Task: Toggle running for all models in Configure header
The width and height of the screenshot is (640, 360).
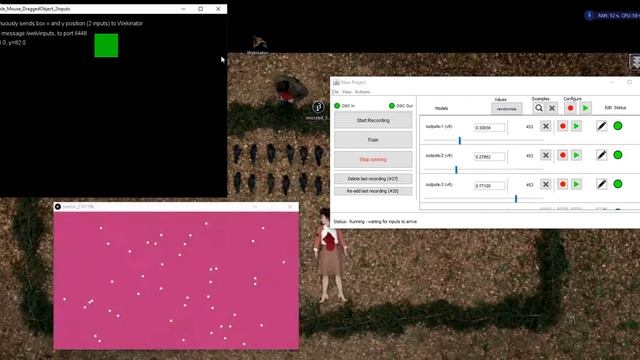Action: 585,108
